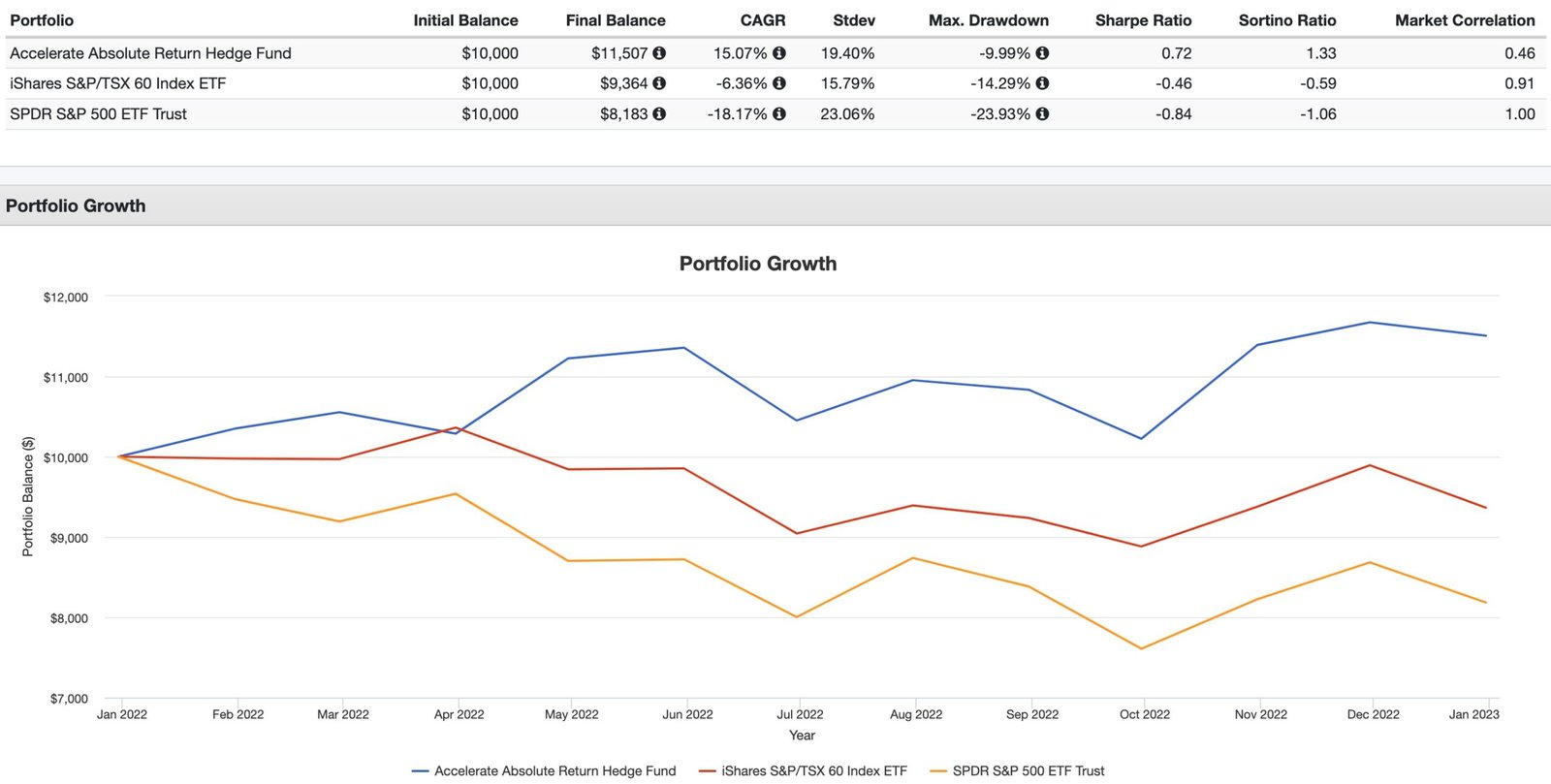Click the Sortino Ratio column header
The image size is (1551, 784).
1287,20
